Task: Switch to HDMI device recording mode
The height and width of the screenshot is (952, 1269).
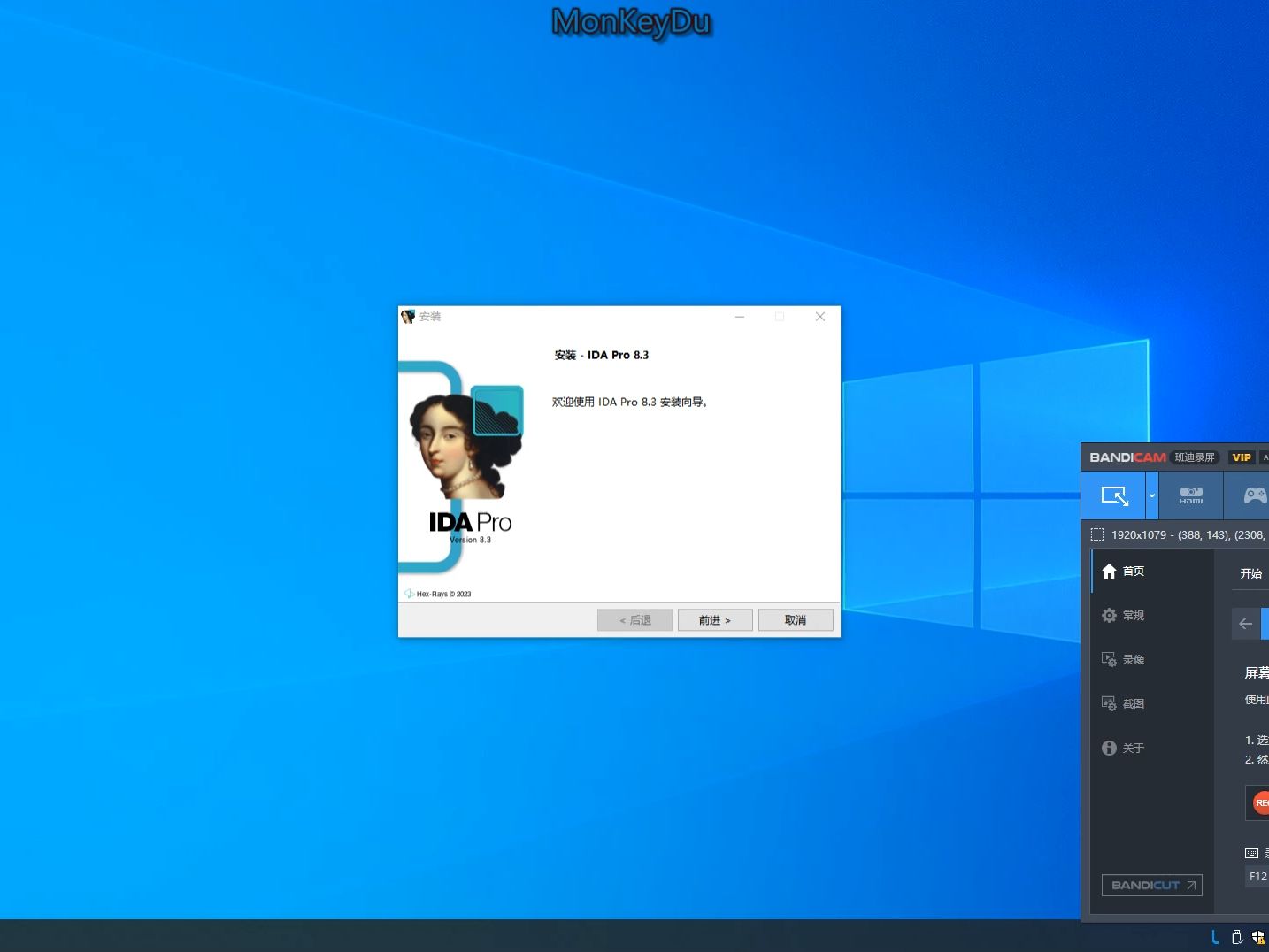Action: click(x=1190, y=495)
